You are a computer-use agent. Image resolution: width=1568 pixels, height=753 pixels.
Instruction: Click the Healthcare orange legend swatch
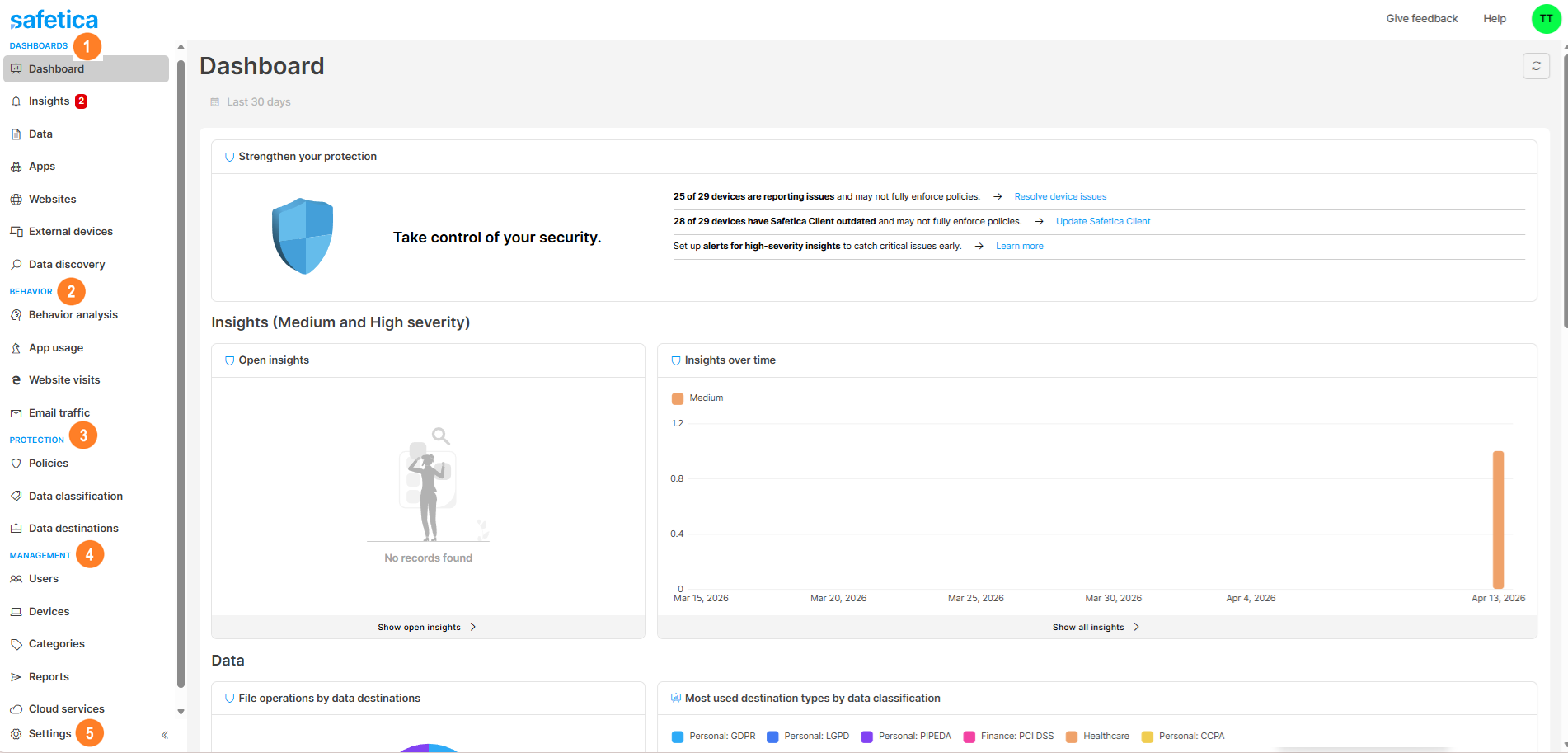coord(1072,737)
